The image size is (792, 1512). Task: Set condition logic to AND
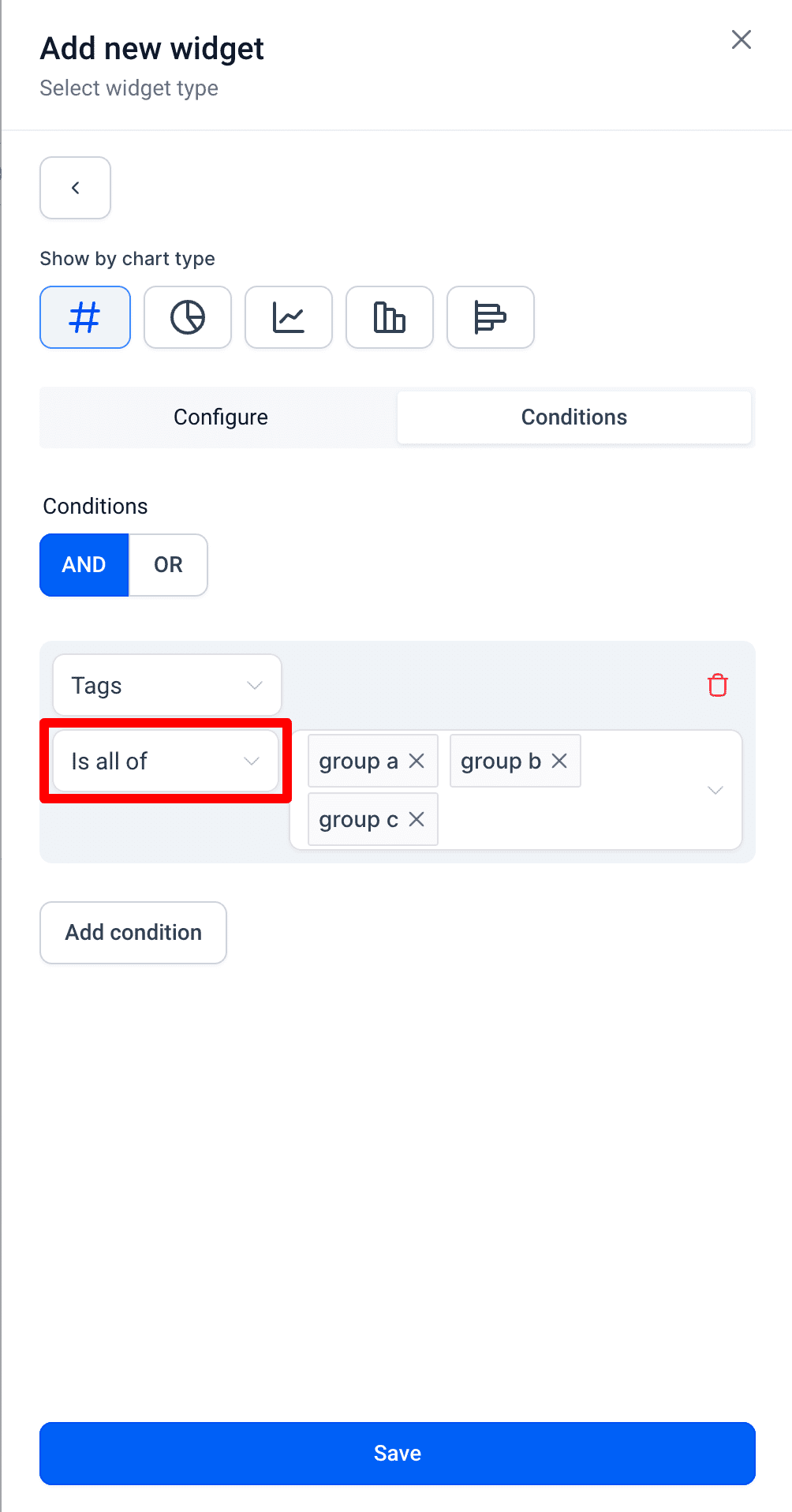coord(84,565)
